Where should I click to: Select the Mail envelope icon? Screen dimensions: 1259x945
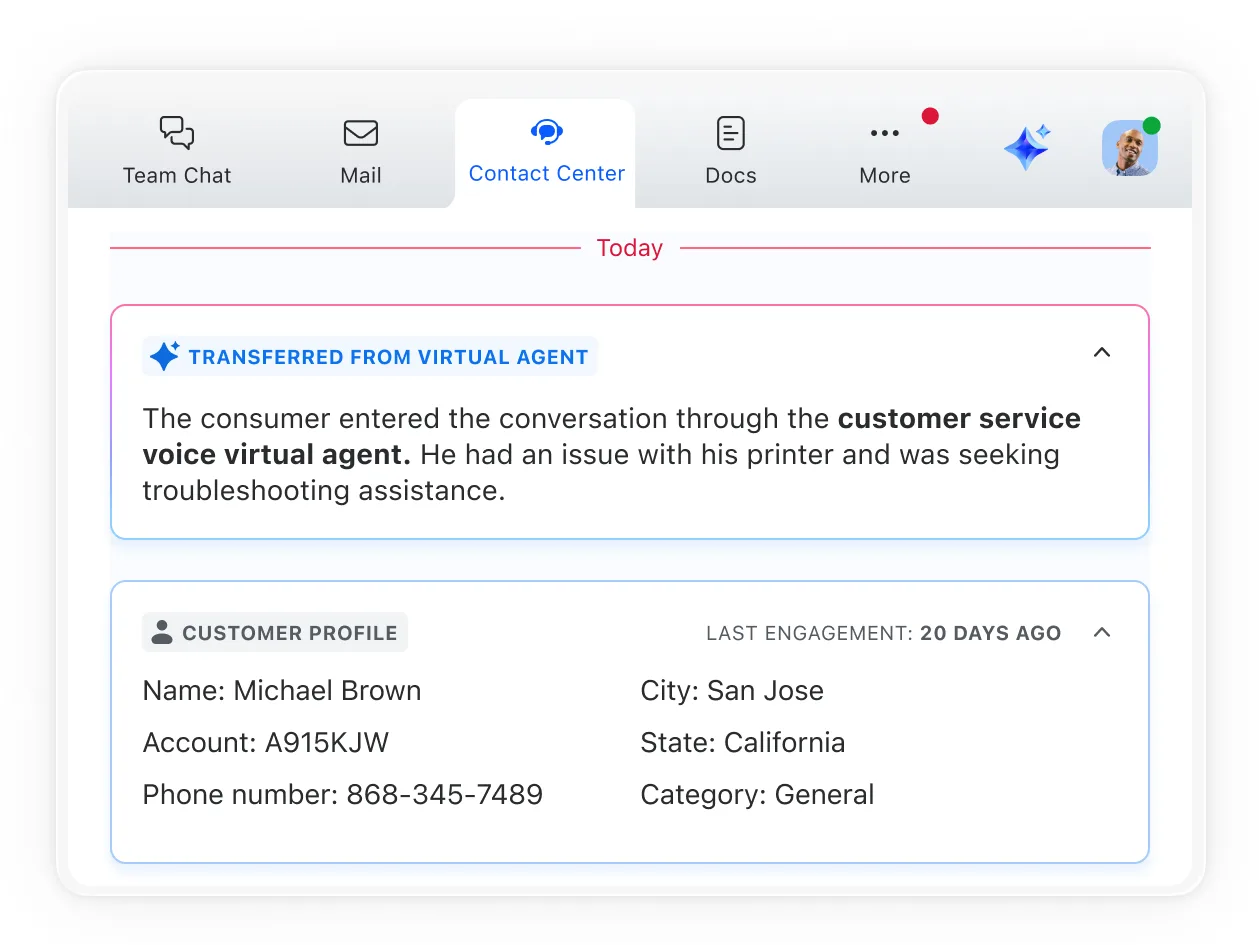point(360,132)
